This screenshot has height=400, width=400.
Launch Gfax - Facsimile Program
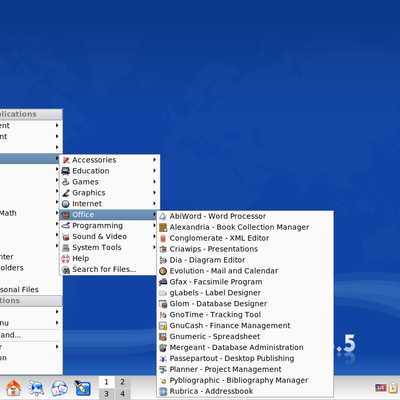point(245,282)
